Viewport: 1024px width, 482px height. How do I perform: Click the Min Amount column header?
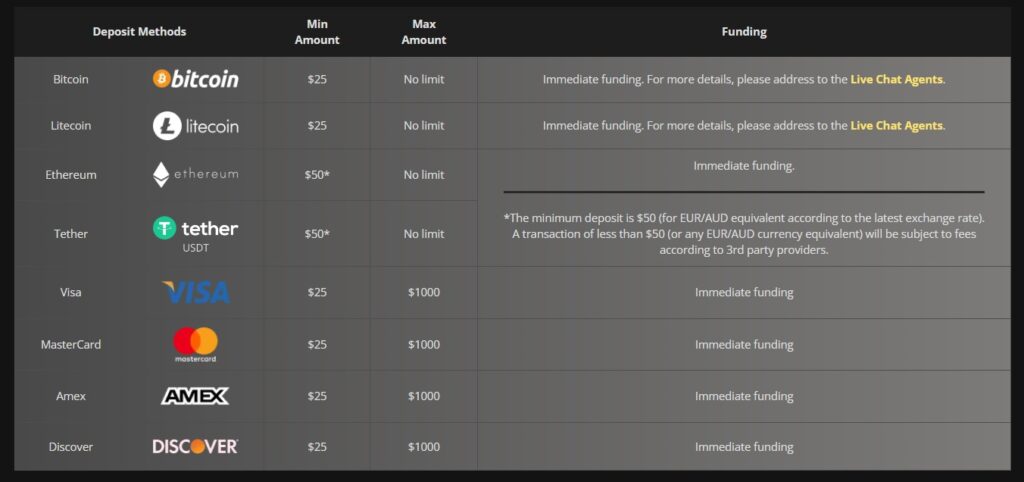coord(317,32)
